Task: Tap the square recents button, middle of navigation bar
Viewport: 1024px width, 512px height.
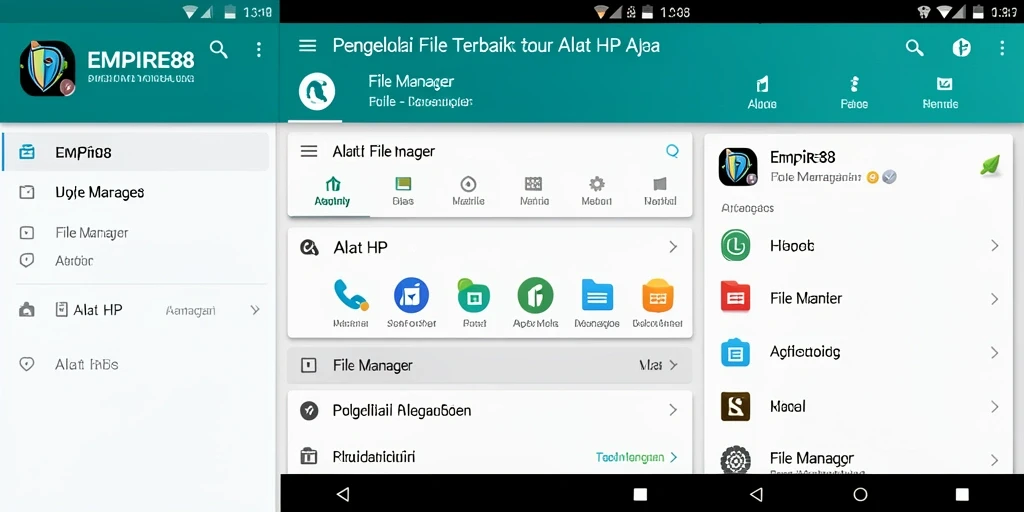Action: pos(641,494)
